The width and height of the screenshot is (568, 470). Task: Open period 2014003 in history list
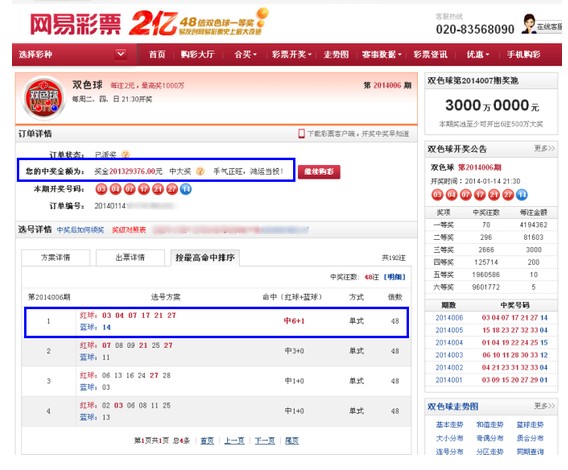tap(449, 355)
